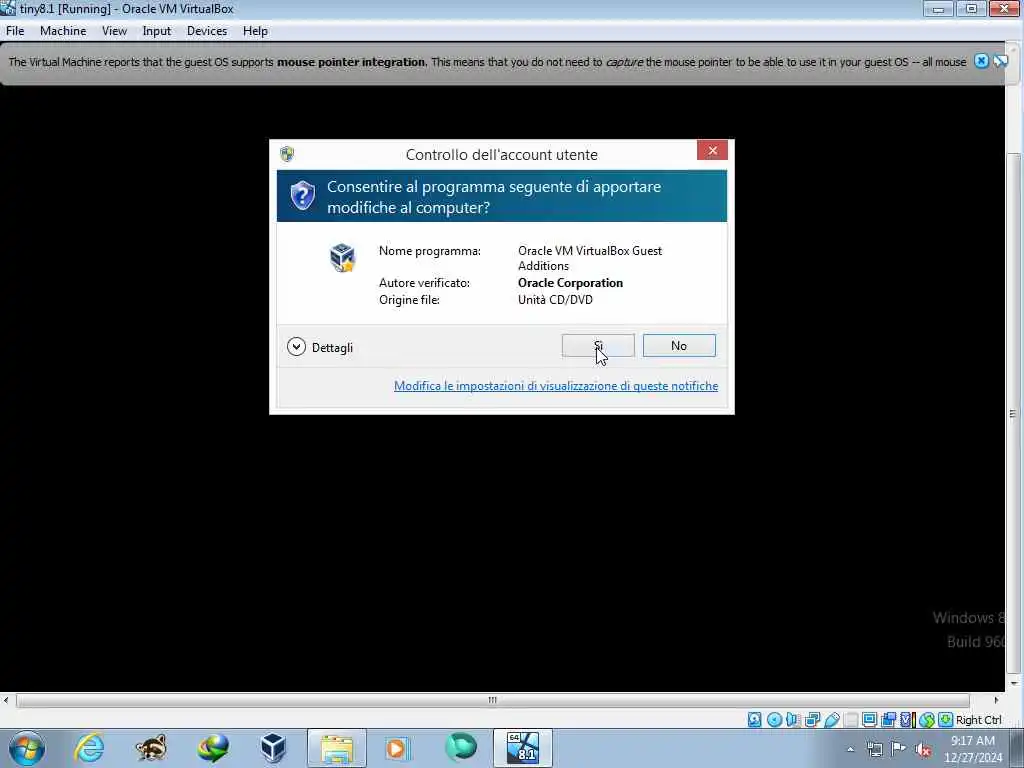Show hidden system tray icons

[851, 749]
